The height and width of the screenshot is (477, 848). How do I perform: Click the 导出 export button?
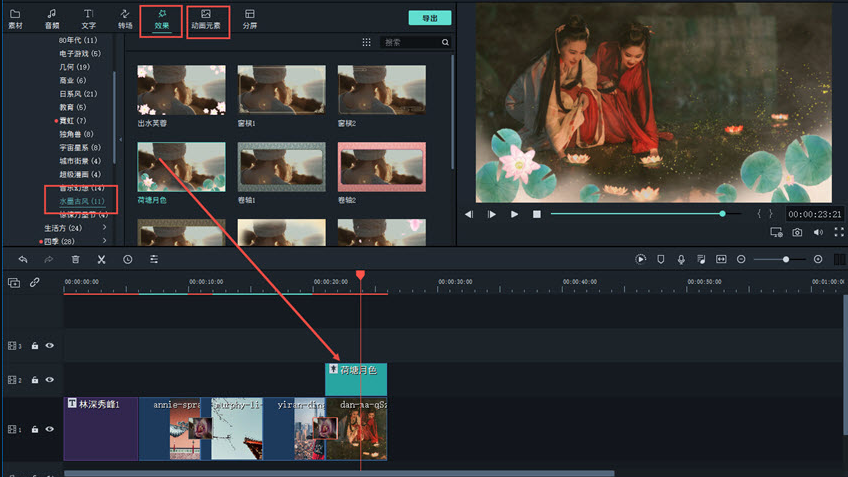[x=429, y=18]
